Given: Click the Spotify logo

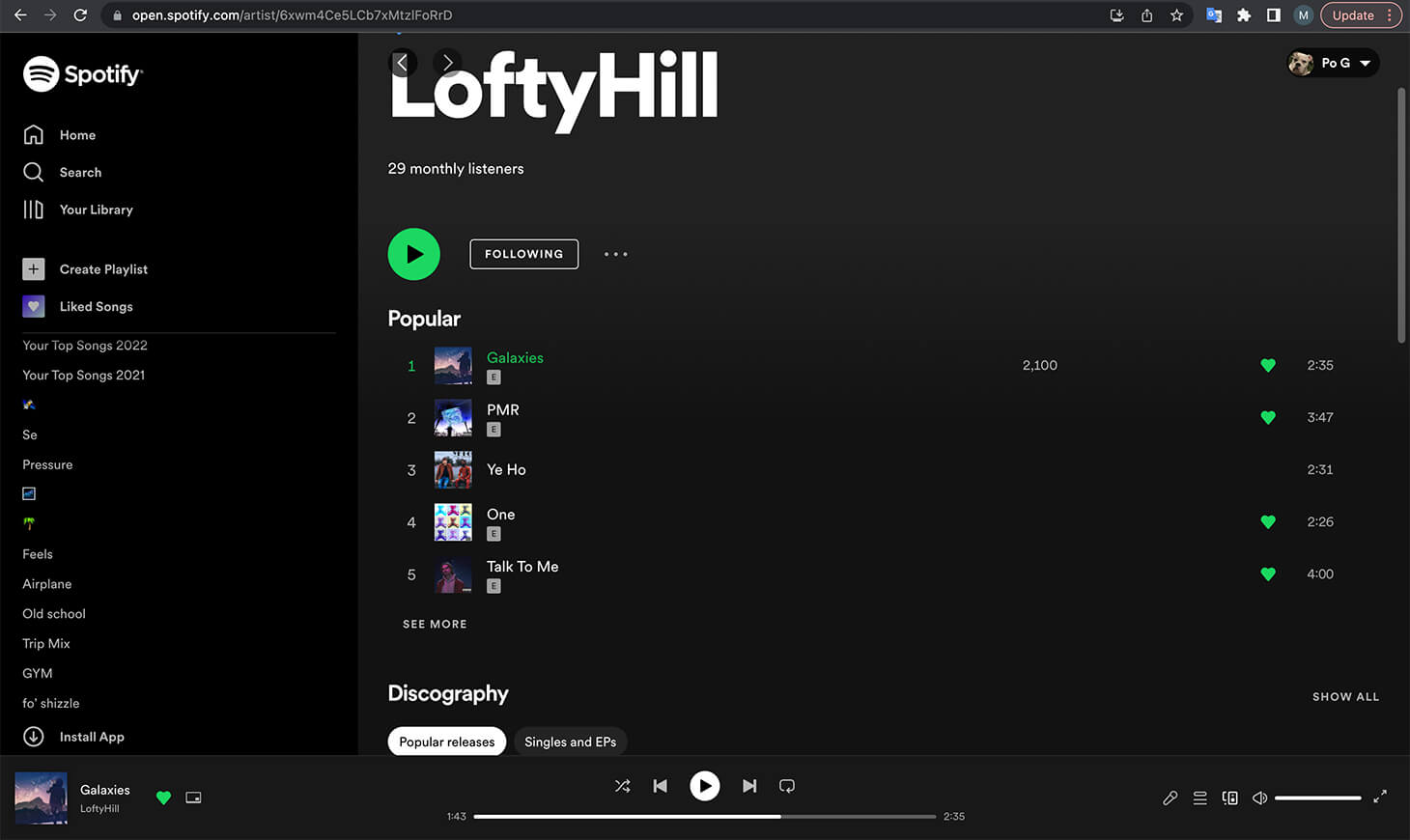Looking at the screenshot, I should [83, 73].
